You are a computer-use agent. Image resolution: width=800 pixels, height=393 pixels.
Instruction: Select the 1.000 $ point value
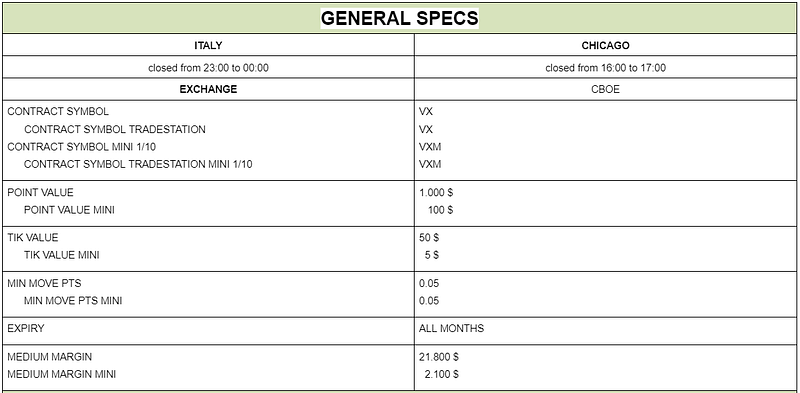tap(436, 193)
